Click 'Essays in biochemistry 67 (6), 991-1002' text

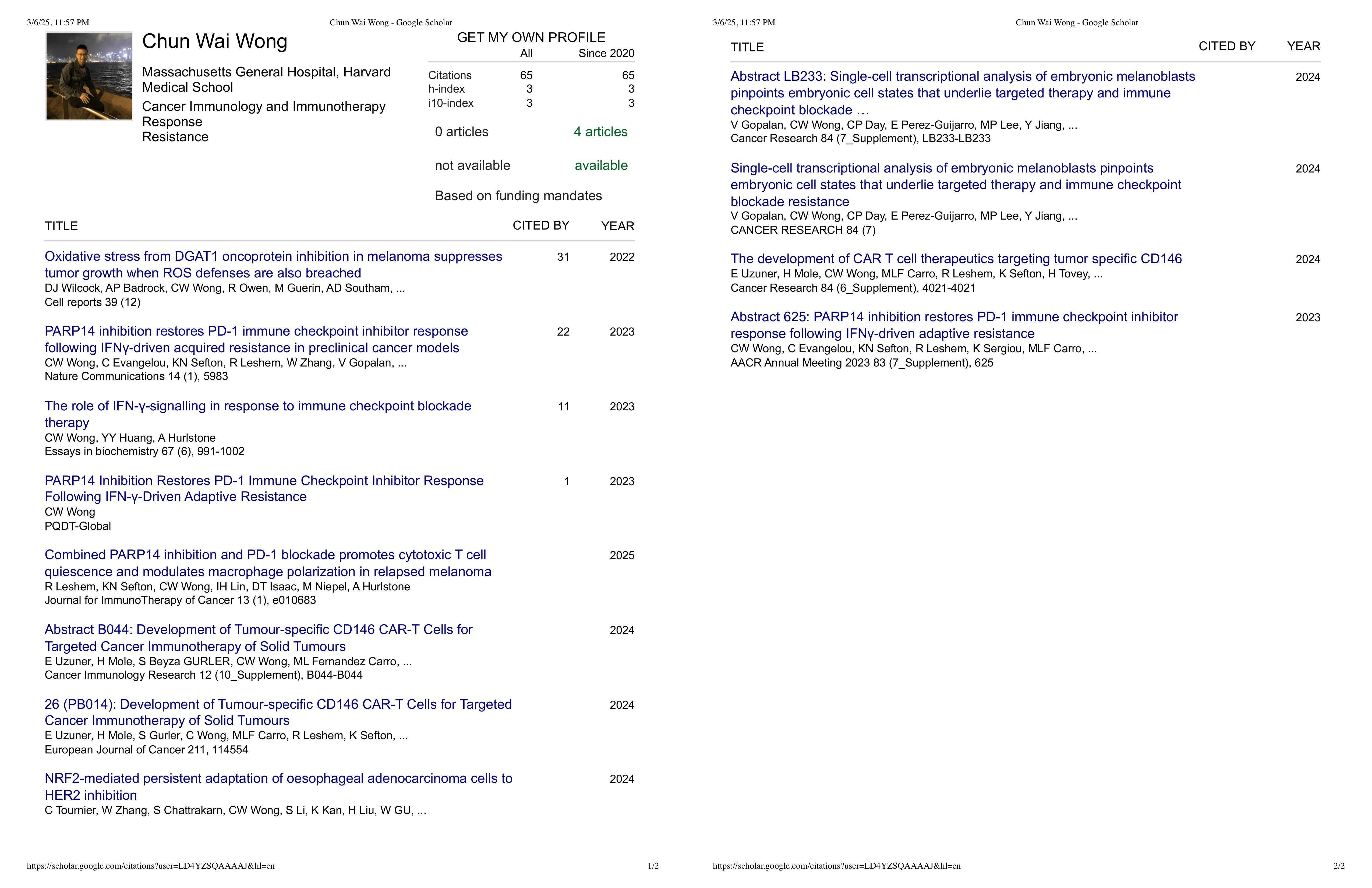click(145, 452)
